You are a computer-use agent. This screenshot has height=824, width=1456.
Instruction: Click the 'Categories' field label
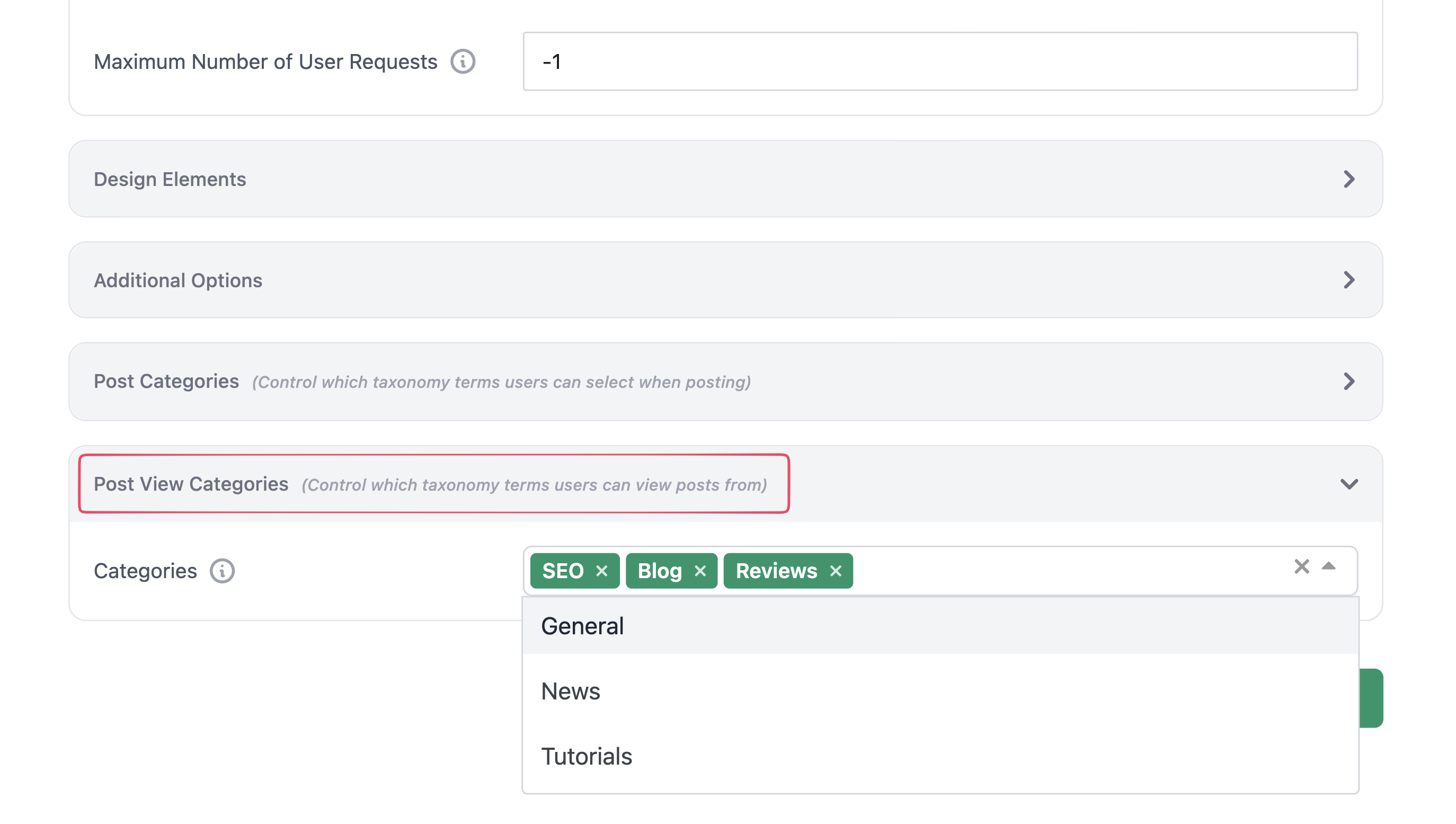(x=145, y=571)
